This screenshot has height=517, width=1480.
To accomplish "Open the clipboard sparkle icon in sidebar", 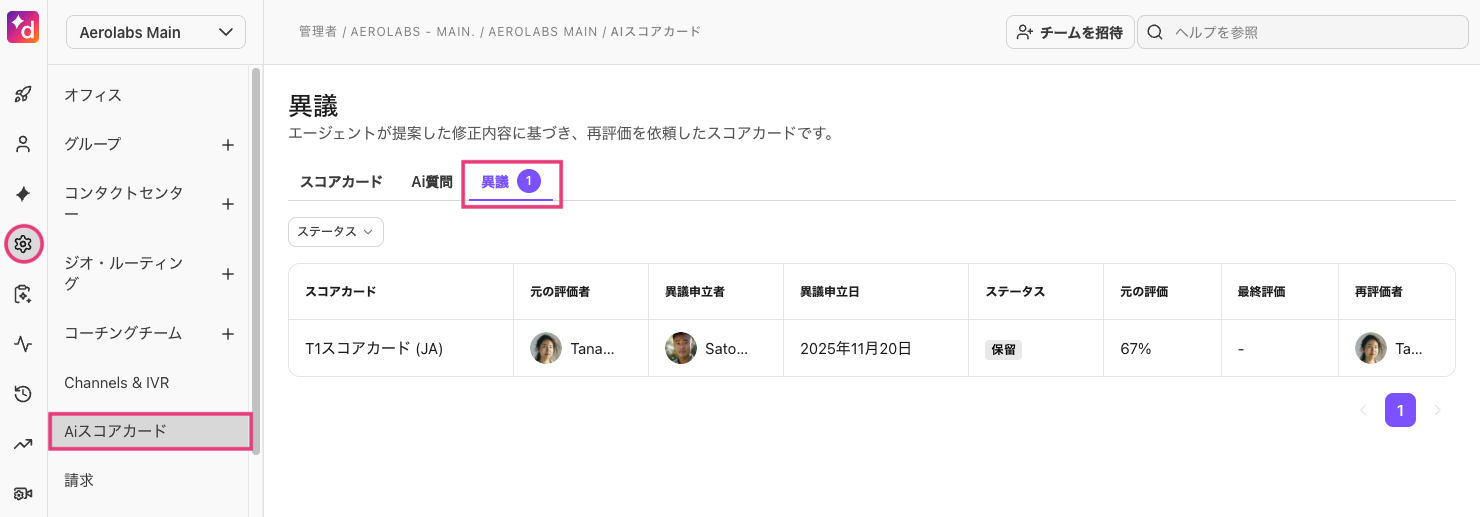I will tap(23, 294).
